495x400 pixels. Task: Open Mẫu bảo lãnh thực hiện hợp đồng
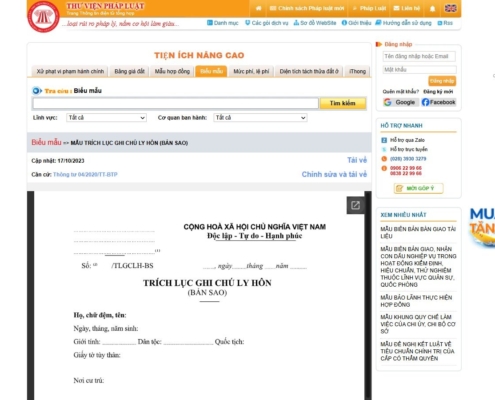pos(416,301)
